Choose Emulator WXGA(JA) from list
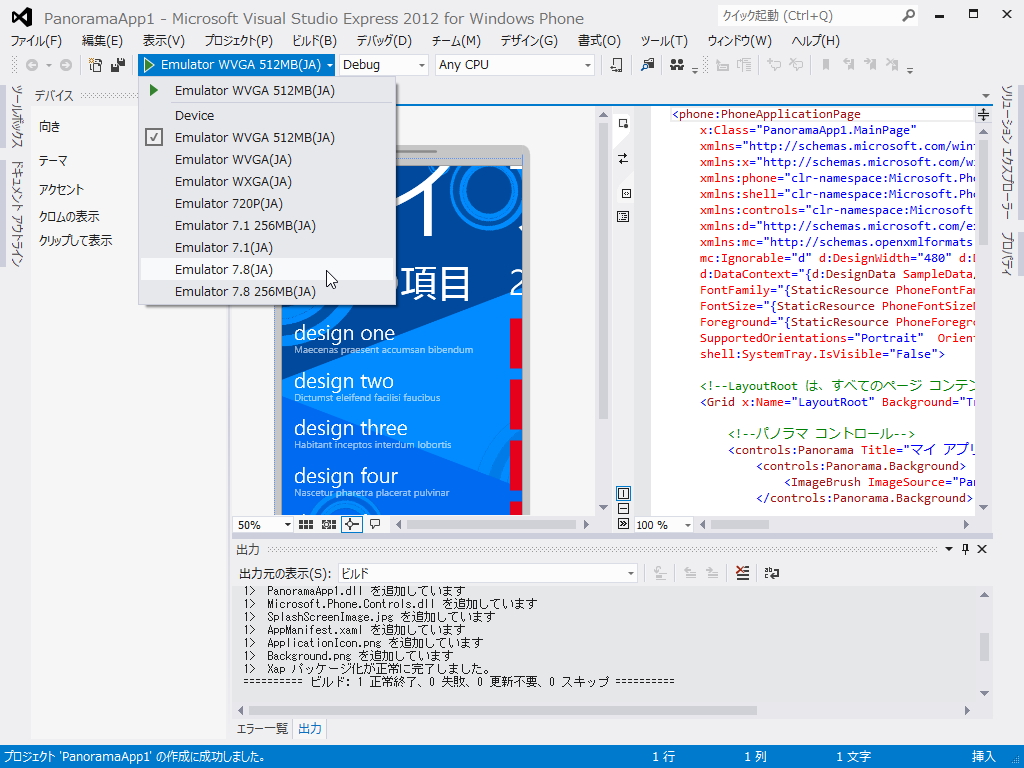Viewport: 1024px width, 768px height. [x=267, y=182]
